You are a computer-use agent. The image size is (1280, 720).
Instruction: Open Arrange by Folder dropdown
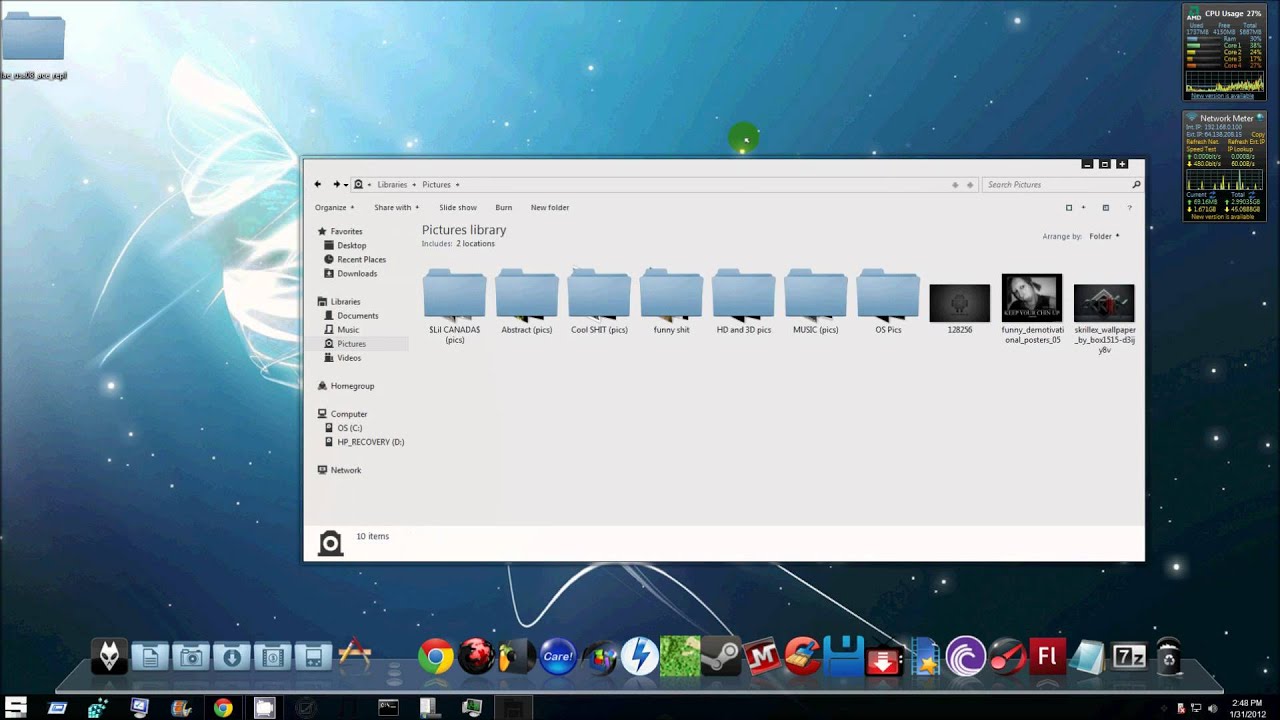pyautogui.click(x=1104, y=237)
